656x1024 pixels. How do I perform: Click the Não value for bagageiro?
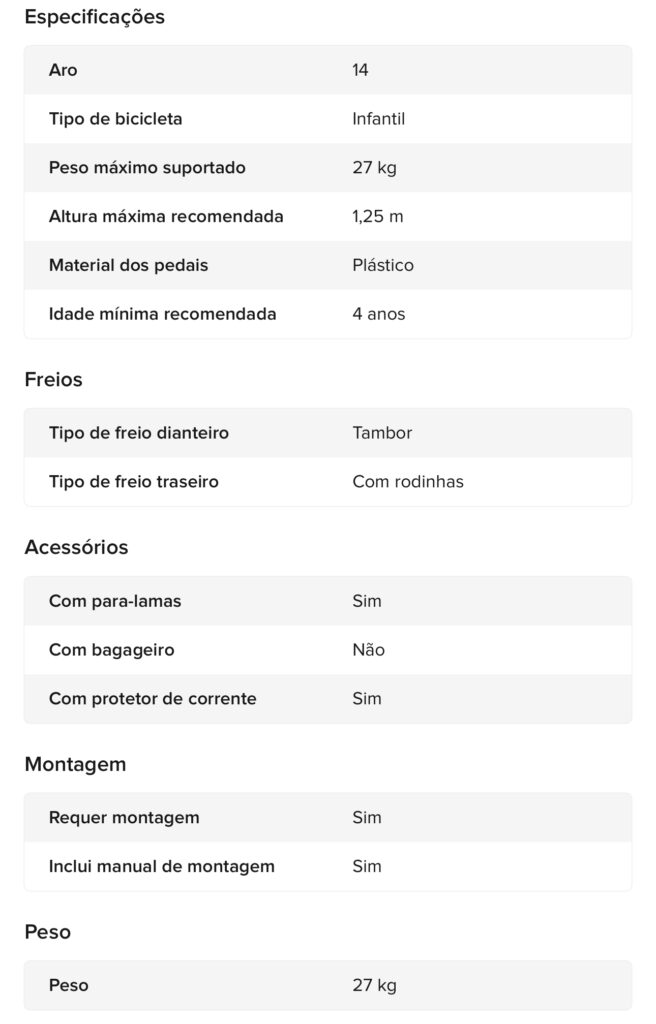click(368, 650)
